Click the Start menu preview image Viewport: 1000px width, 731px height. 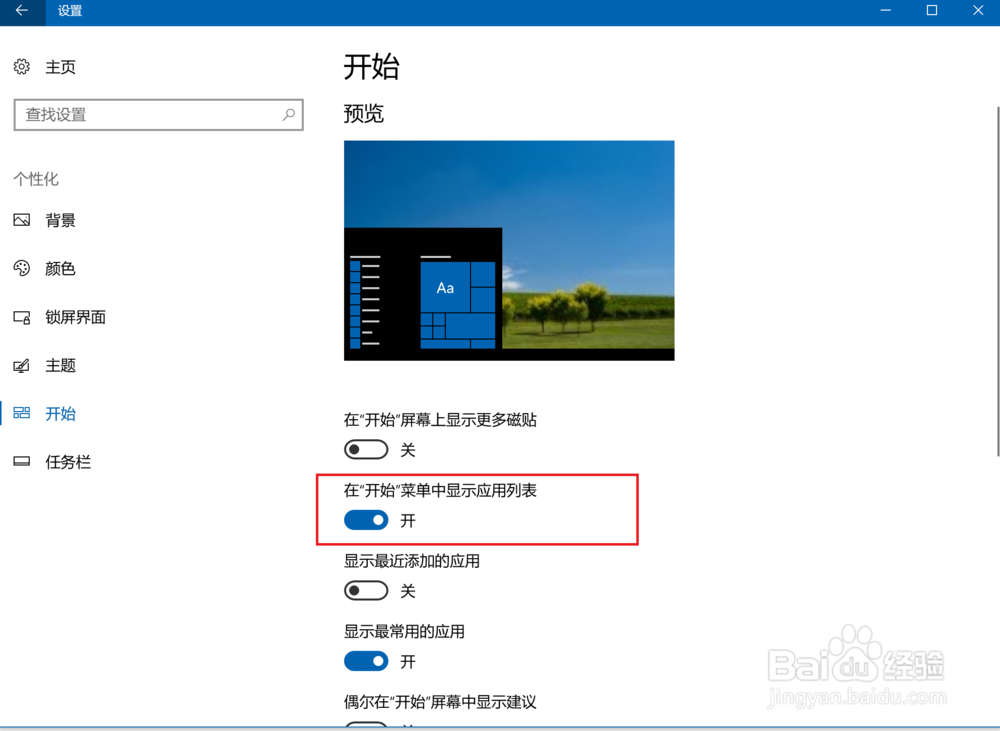pos(508,249)
